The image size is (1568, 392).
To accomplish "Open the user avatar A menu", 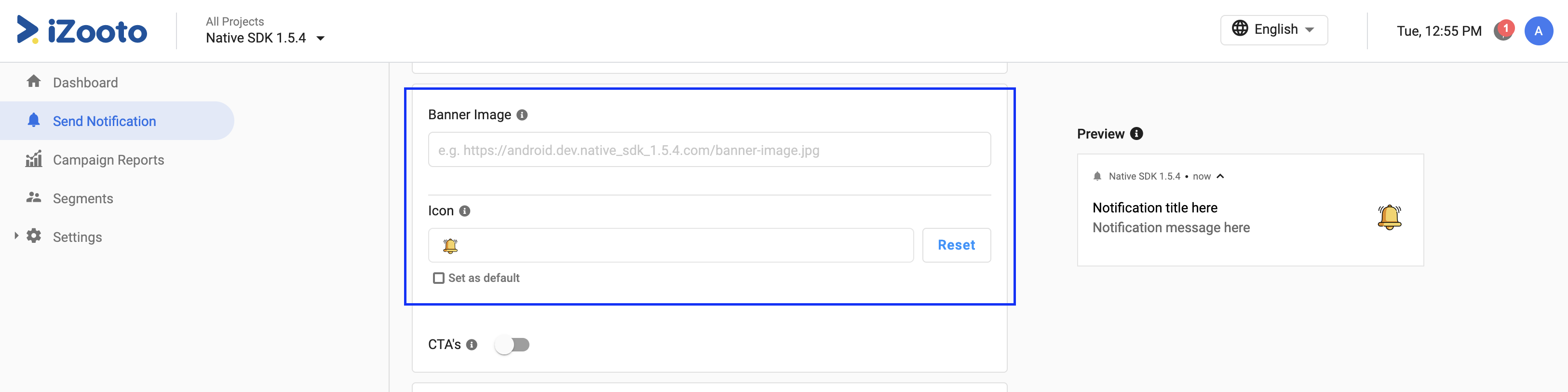I will (1538, 31).
